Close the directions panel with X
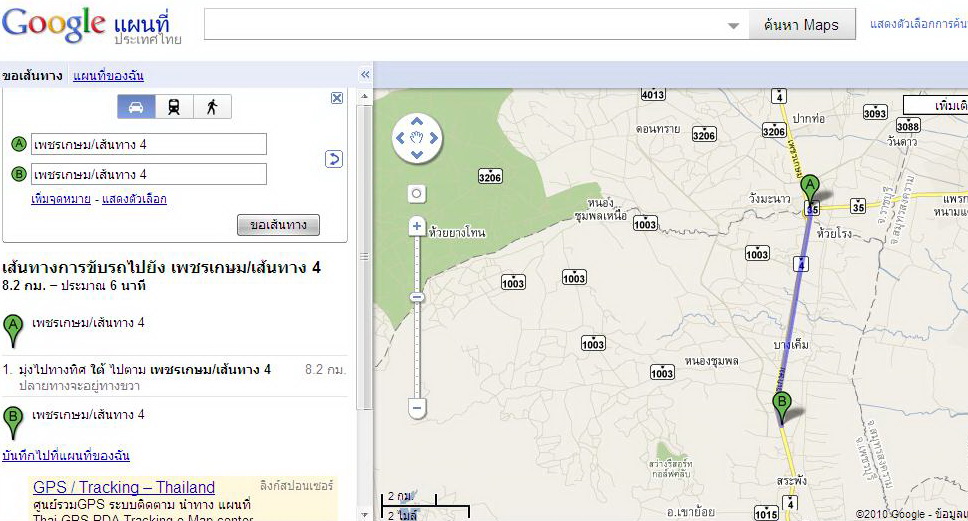Image resolution: width=968 pixels, height=521 pixels. point(337,98)
